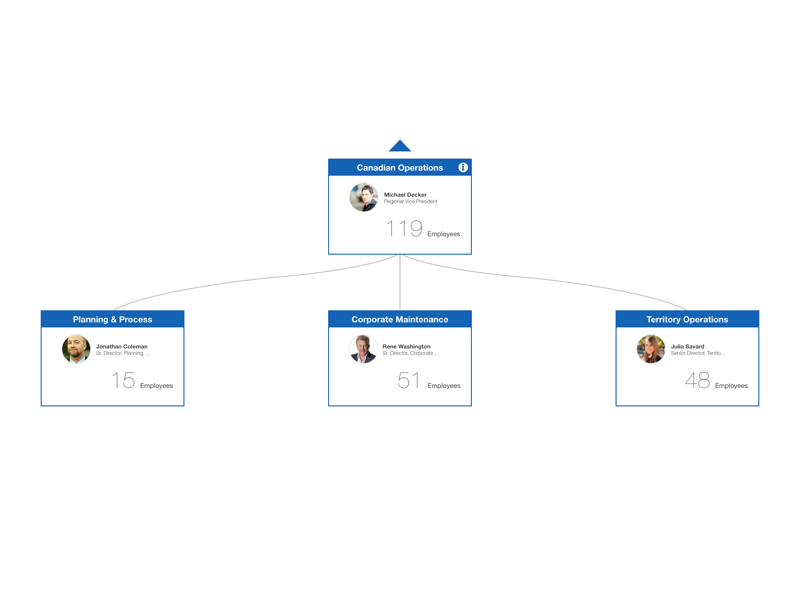Click the name Julia Savard
Screen dimensions: 800x600
pyautogui.click(x=687, y=346)
